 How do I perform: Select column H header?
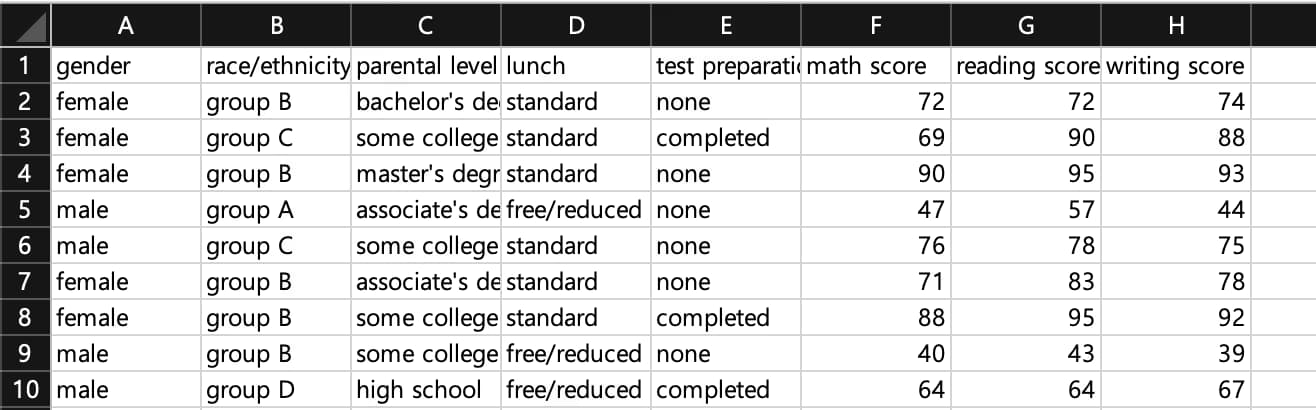point(1176,28)
